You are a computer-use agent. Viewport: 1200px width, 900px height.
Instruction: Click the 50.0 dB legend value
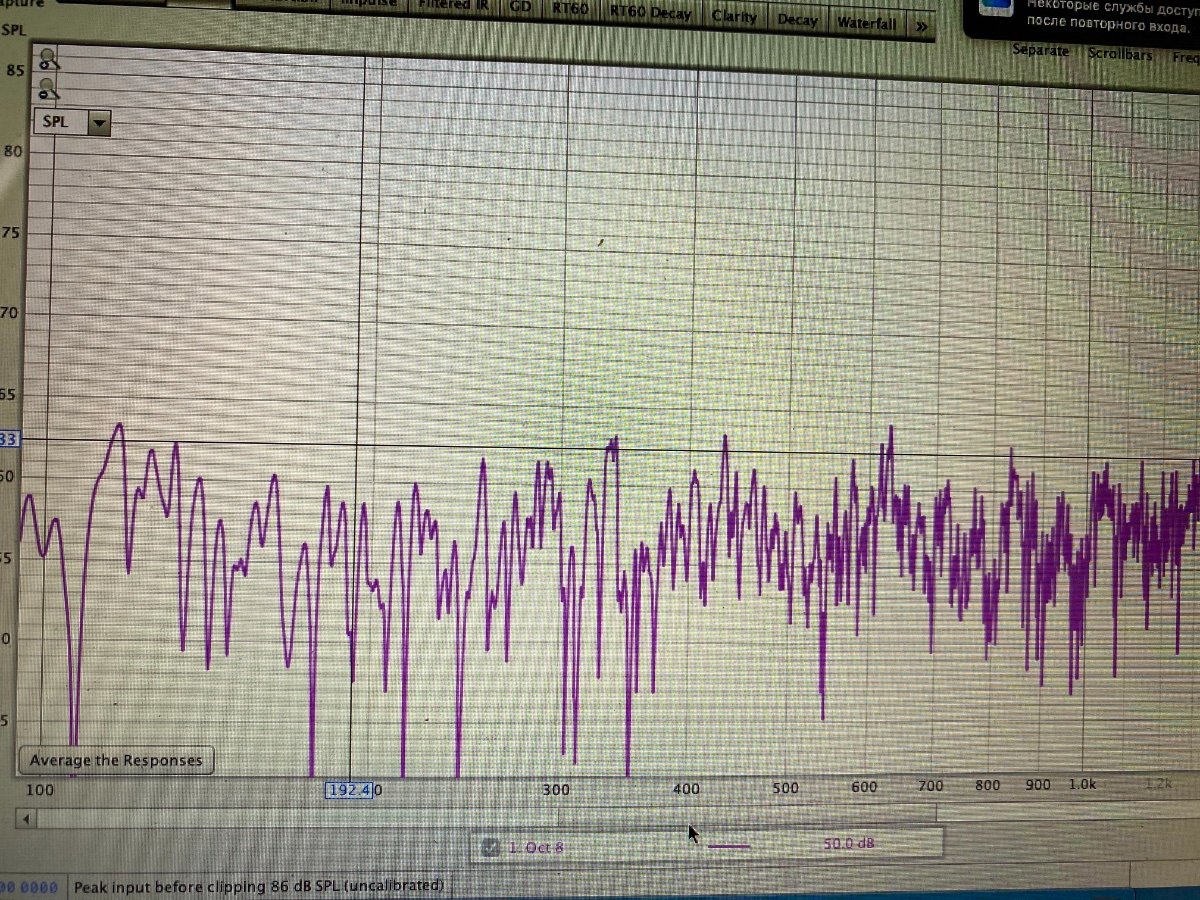[x=848, y=844]
